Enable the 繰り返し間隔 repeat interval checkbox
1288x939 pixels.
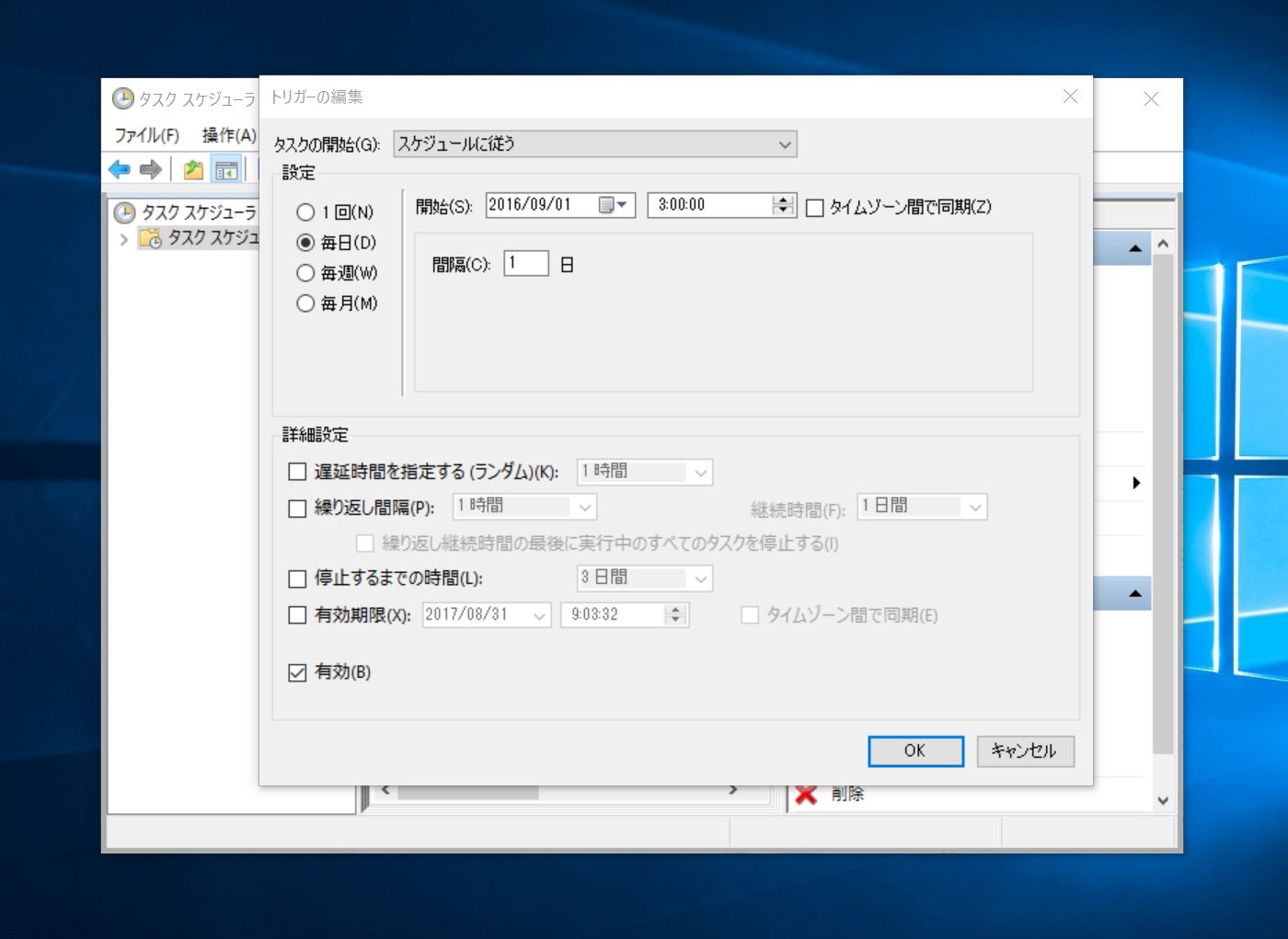[297, 509]
